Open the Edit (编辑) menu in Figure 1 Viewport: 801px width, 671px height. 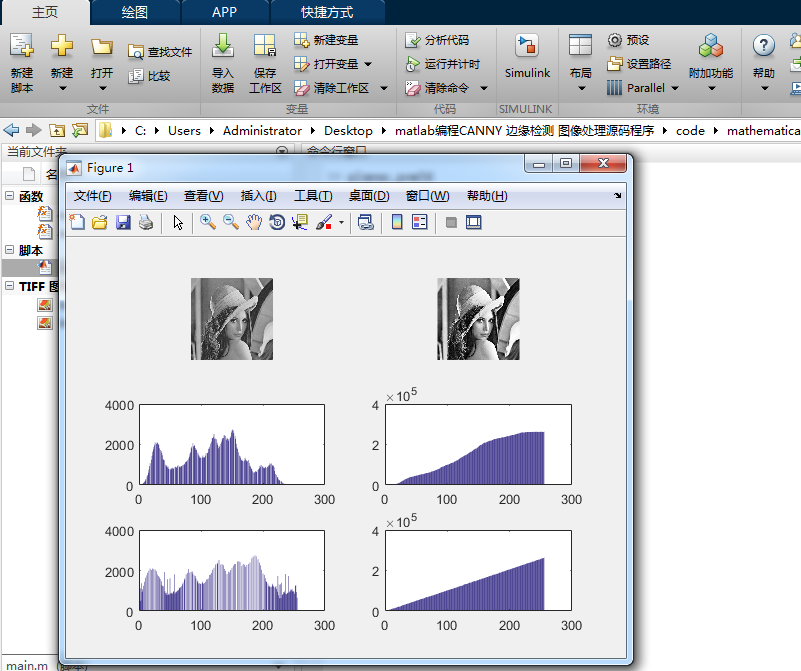coord(148,196)
